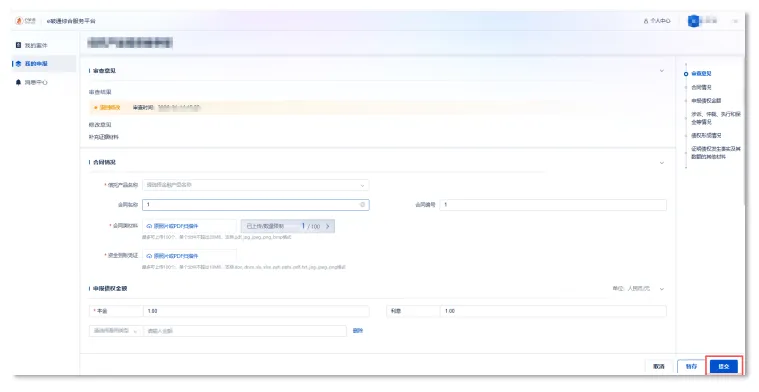Upload 资金到账凭证 scan file
Screen dimensions: 759x392
pyautogui.click(x=189, y=256)
